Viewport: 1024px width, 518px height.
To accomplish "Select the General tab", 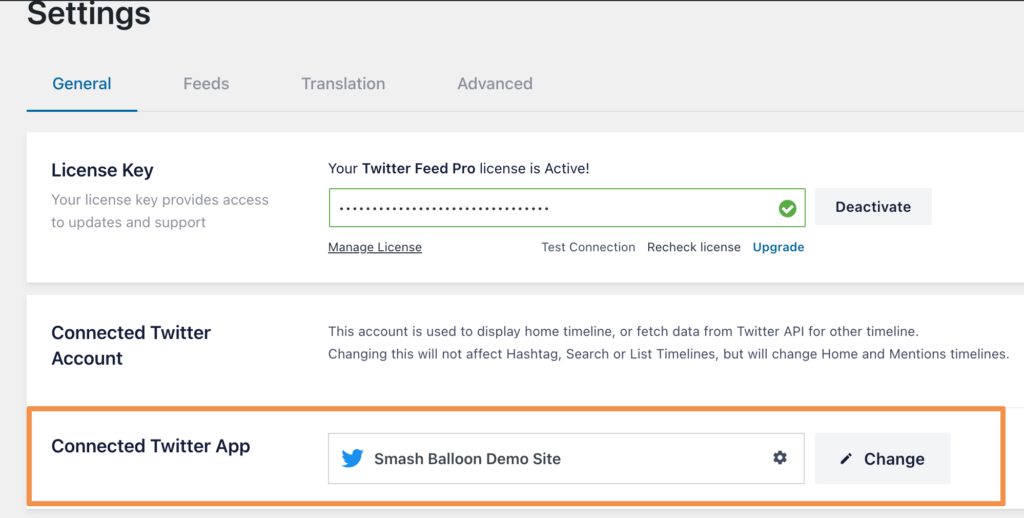I will click(82, 84).
